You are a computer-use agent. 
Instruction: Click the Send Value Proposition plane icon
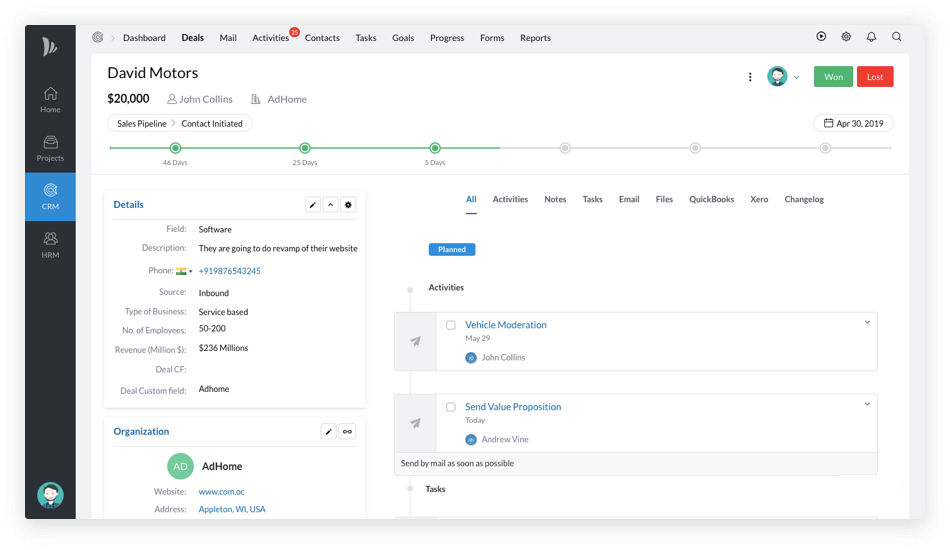coord(416,423)
